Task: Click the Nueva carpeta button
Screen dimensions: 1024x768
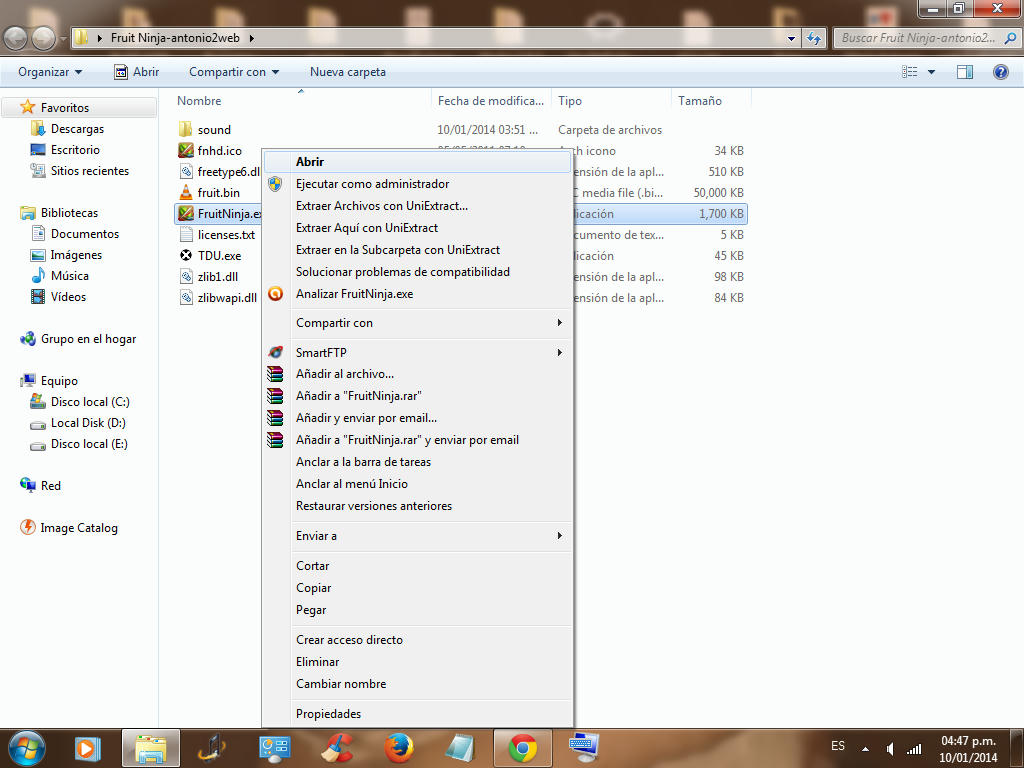Action: (347, 72)
